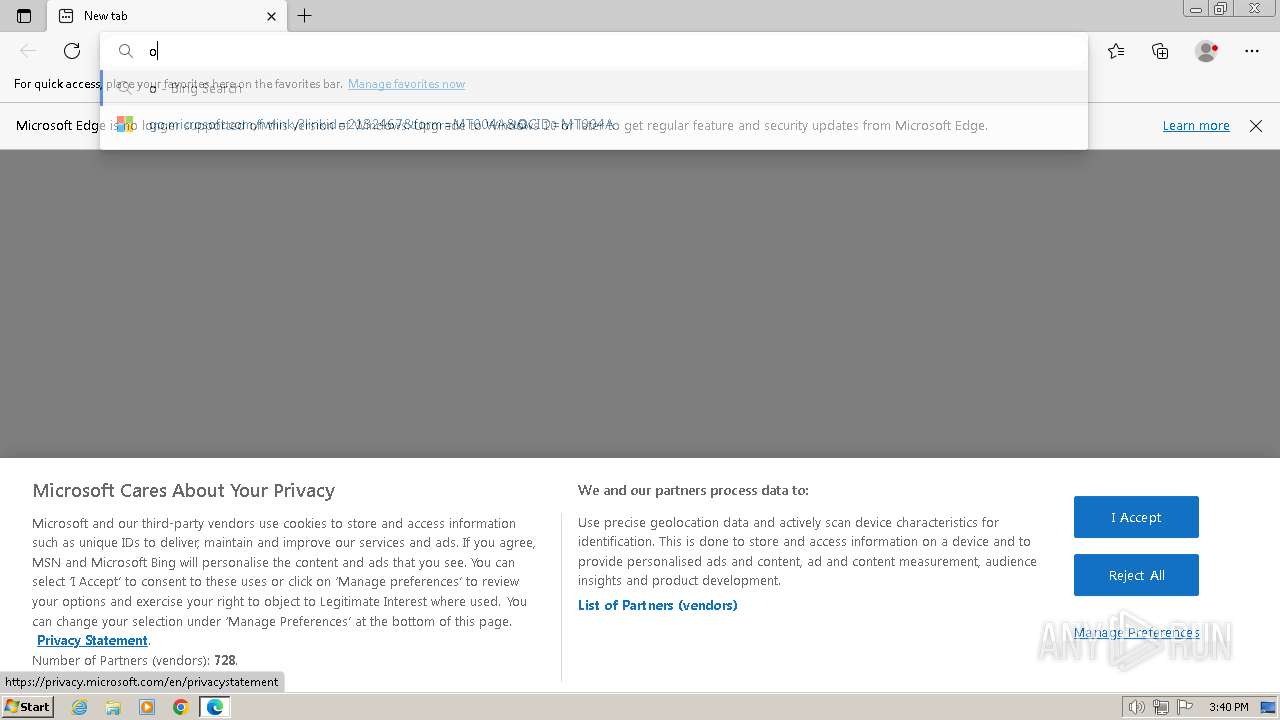This screenshot has height=720, width=1280.
Task: Click the I Accept button
Action: pyautogui.click(x=1136, y=517)
